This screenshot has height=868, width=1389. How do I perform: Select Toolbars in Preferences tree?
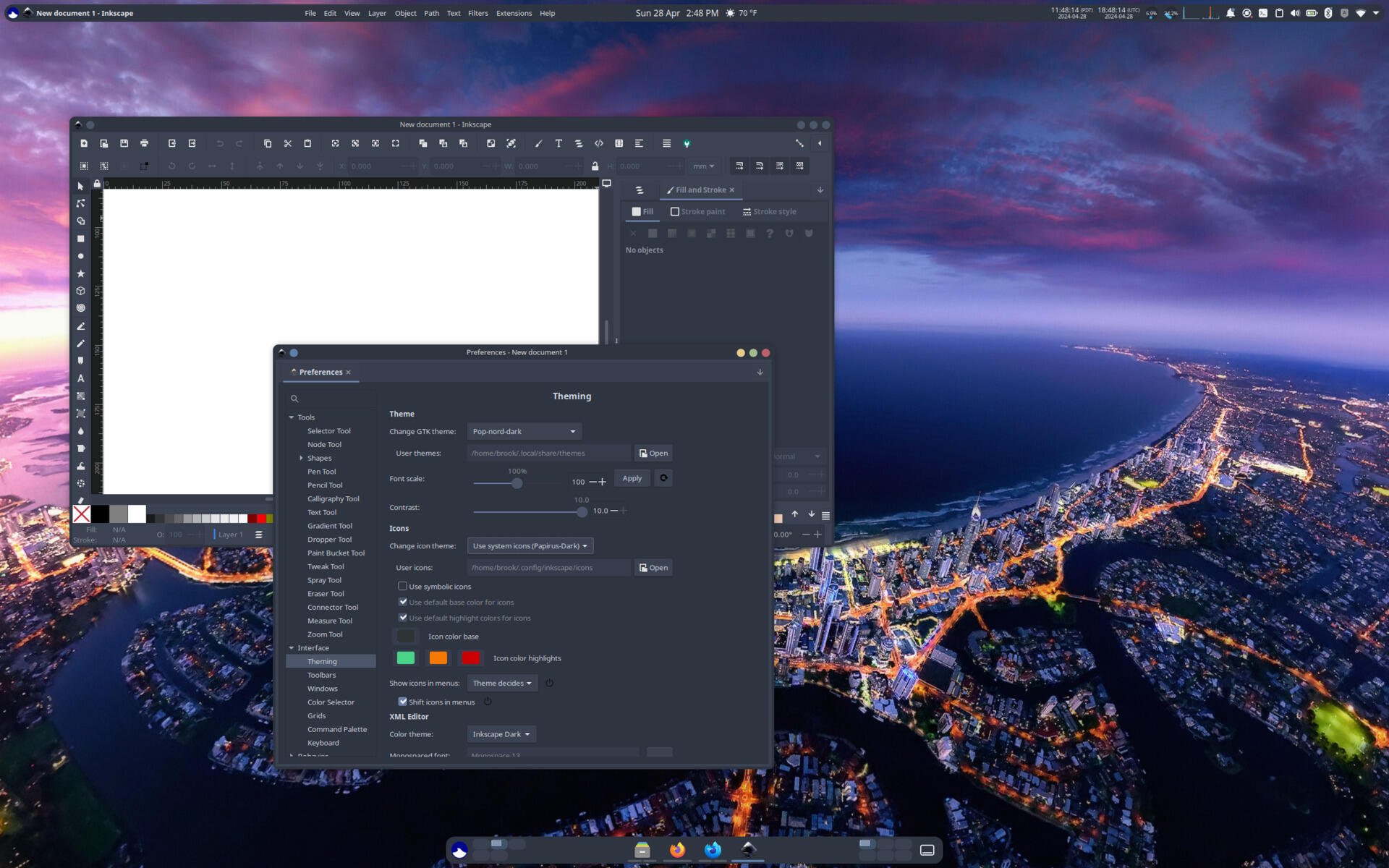tap(321, 675)
